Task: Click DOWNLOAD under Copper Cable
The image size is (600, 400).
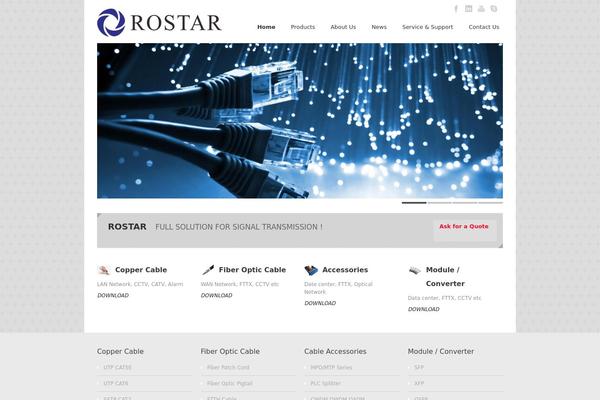Action: (113, 296)
